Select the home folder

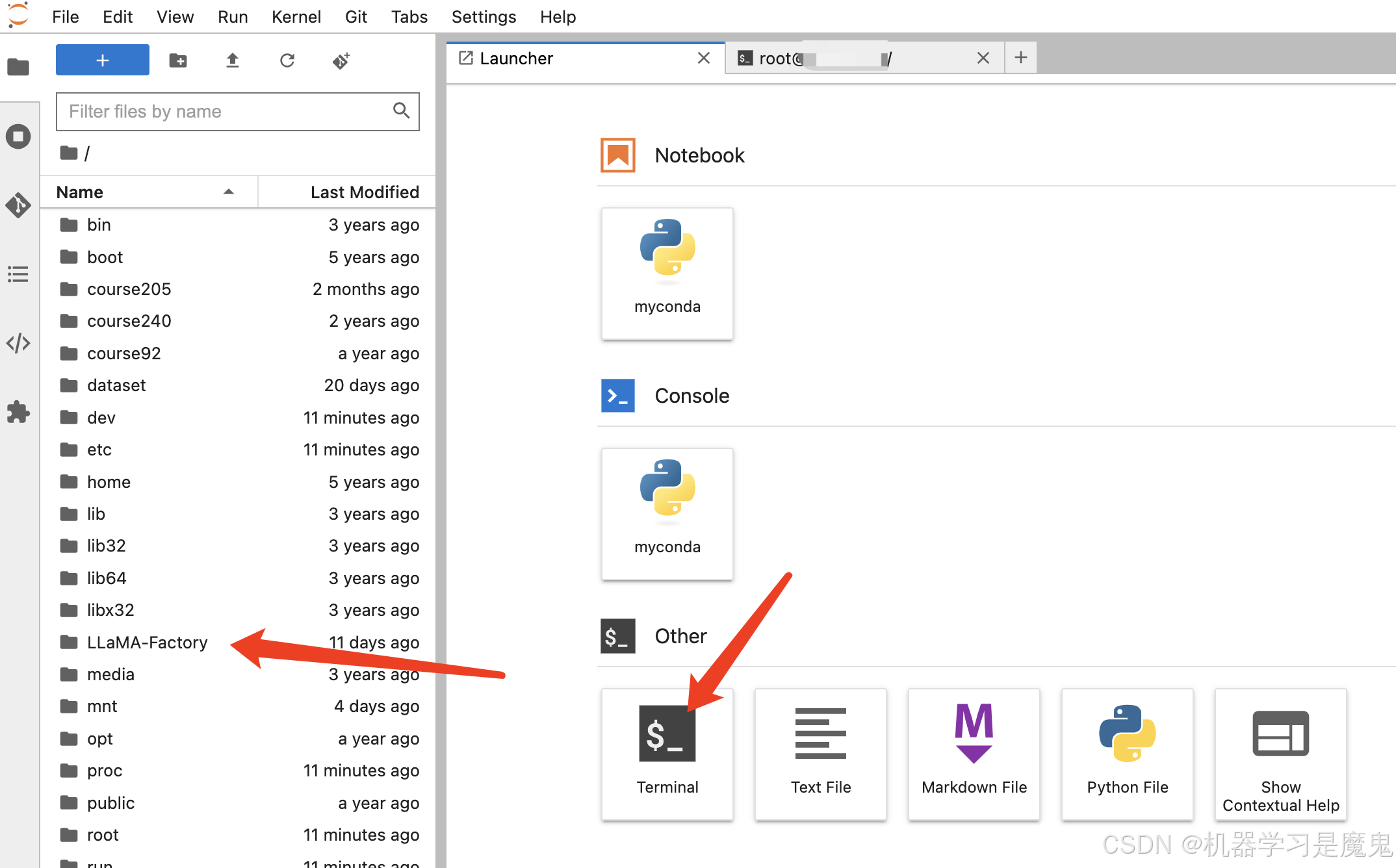coord(238,482)
